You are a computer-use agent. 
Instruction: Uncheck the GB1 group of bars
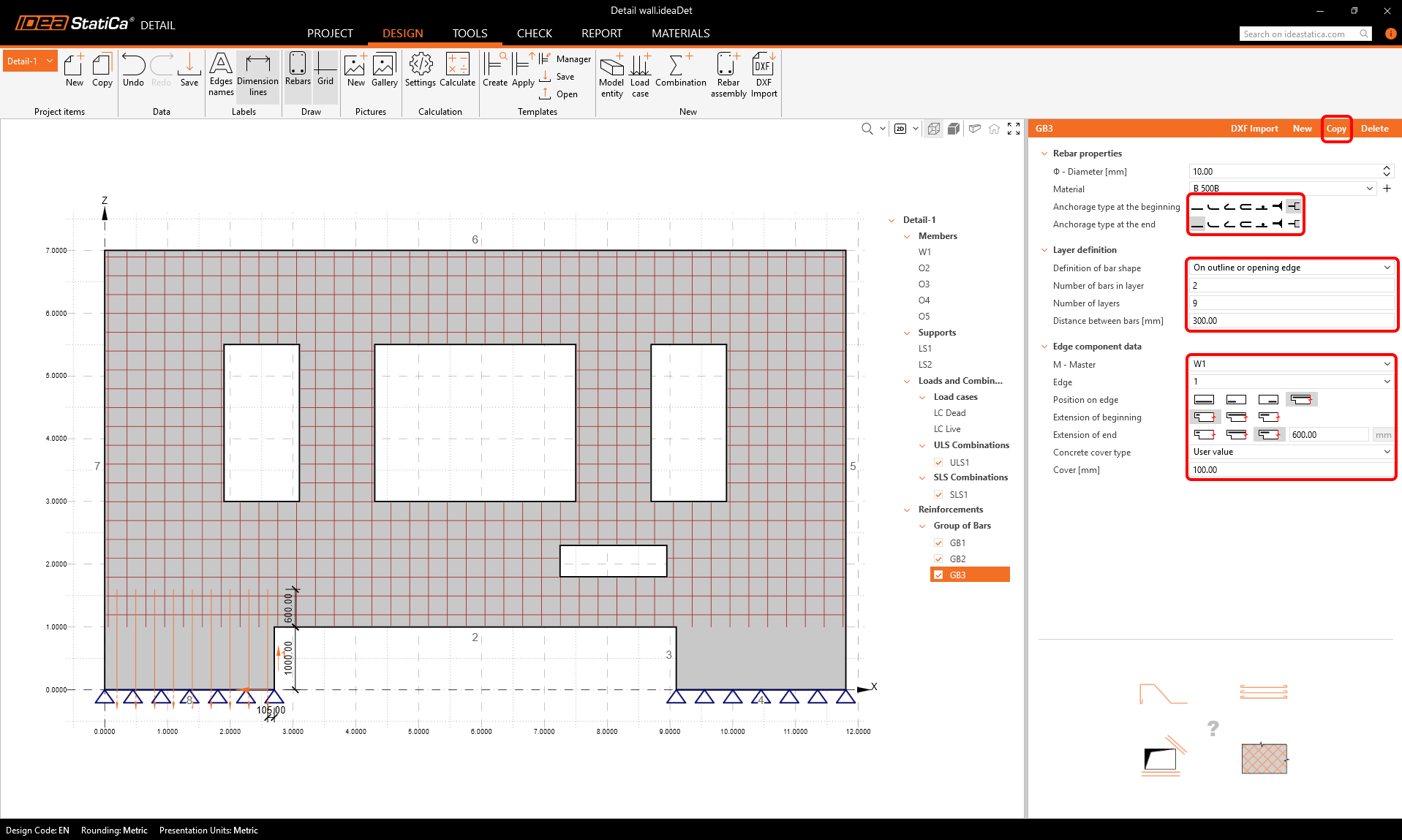pos(938,543)
